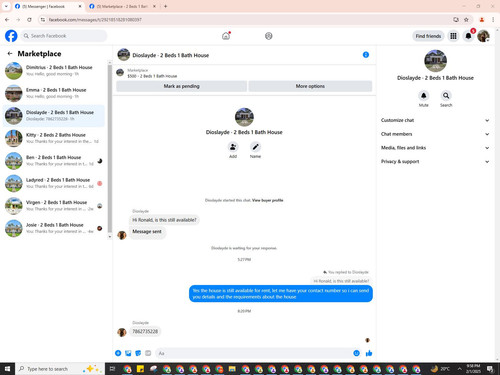Open the account profile picture menu
500x375 pixels.
(x=483, y=36)
